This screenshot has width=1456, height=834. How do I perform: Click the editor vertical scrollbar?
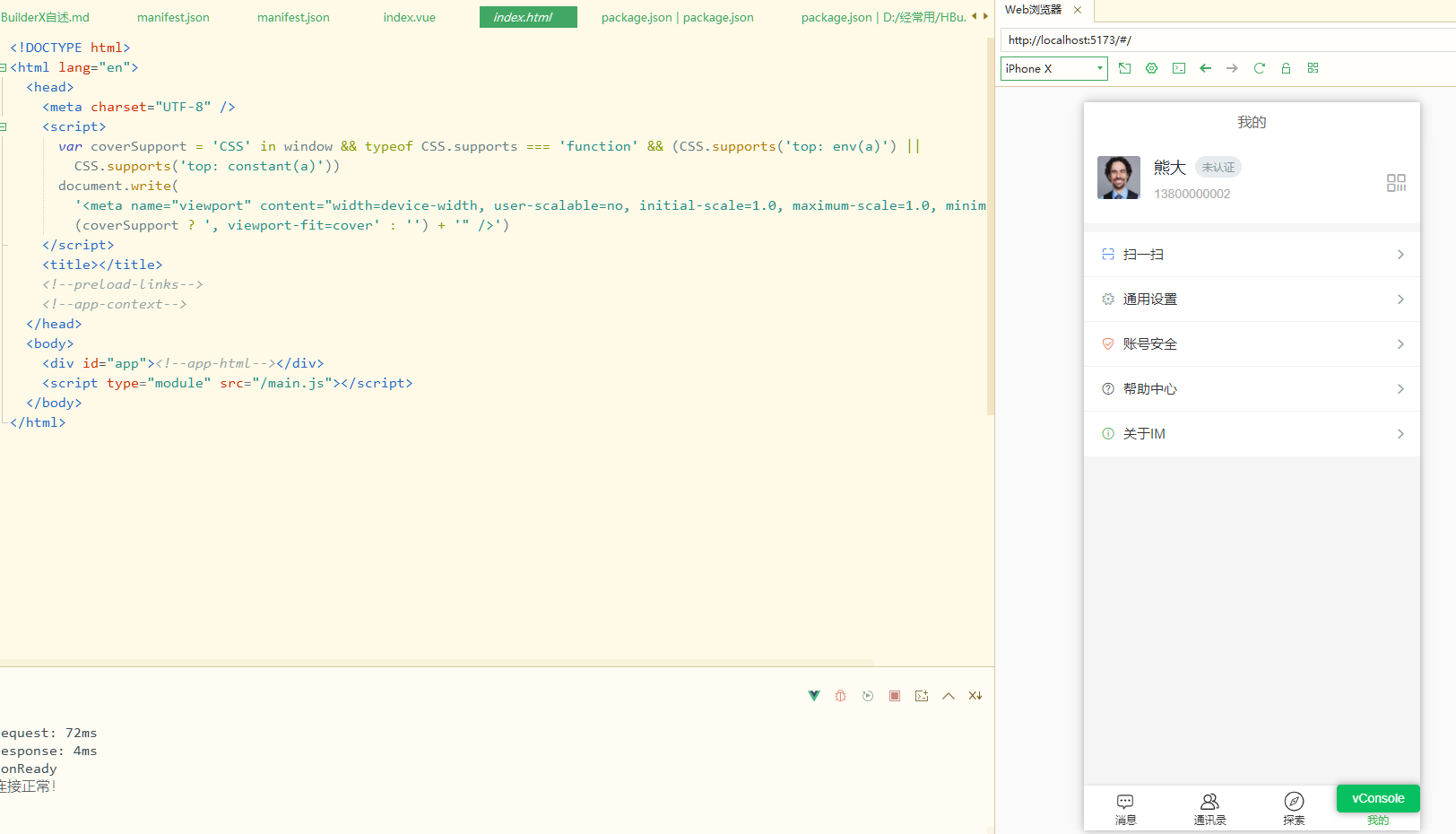tap(990, 224)
